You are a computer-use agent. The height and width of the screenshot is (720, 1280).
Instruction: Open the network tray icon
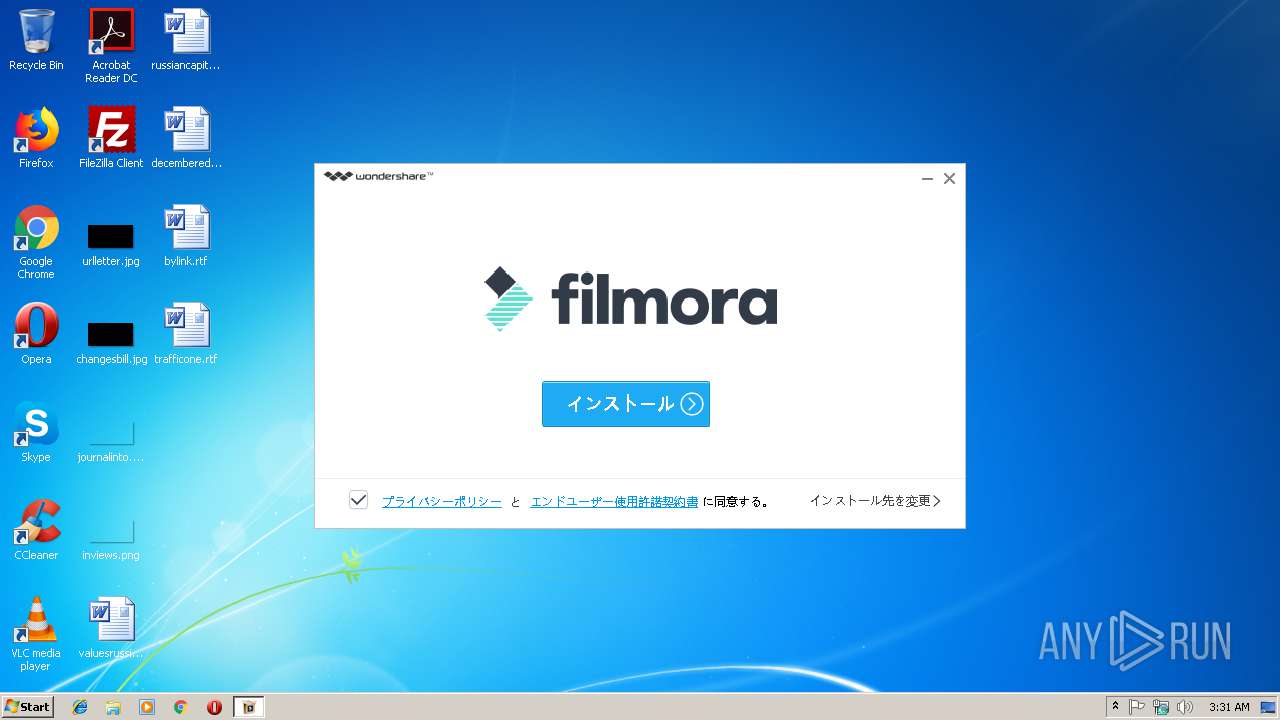click(x=1161, y=707)
